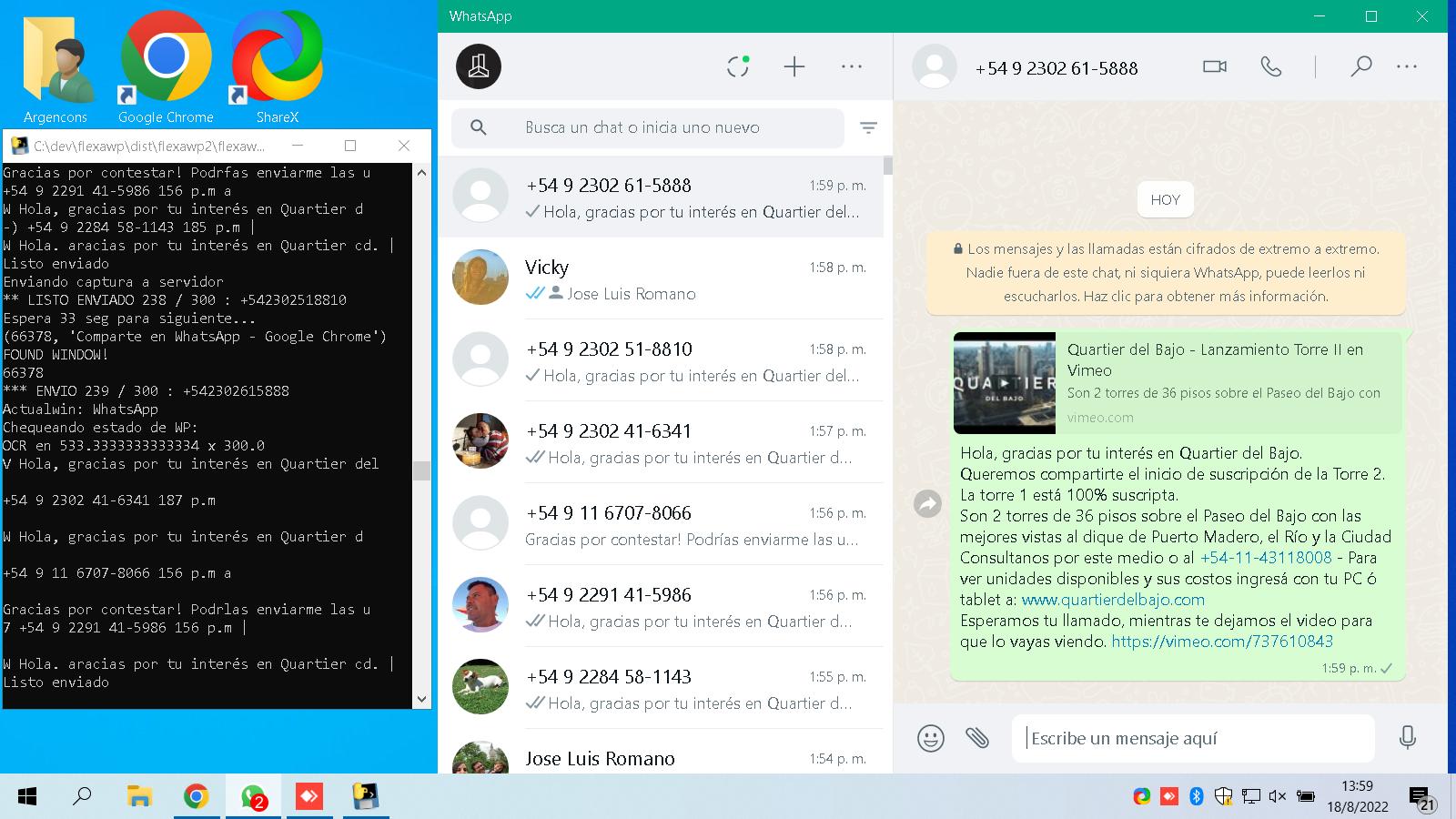
Task: Click the 2284 58-1143 dog photo
Action: click(480, 686)
